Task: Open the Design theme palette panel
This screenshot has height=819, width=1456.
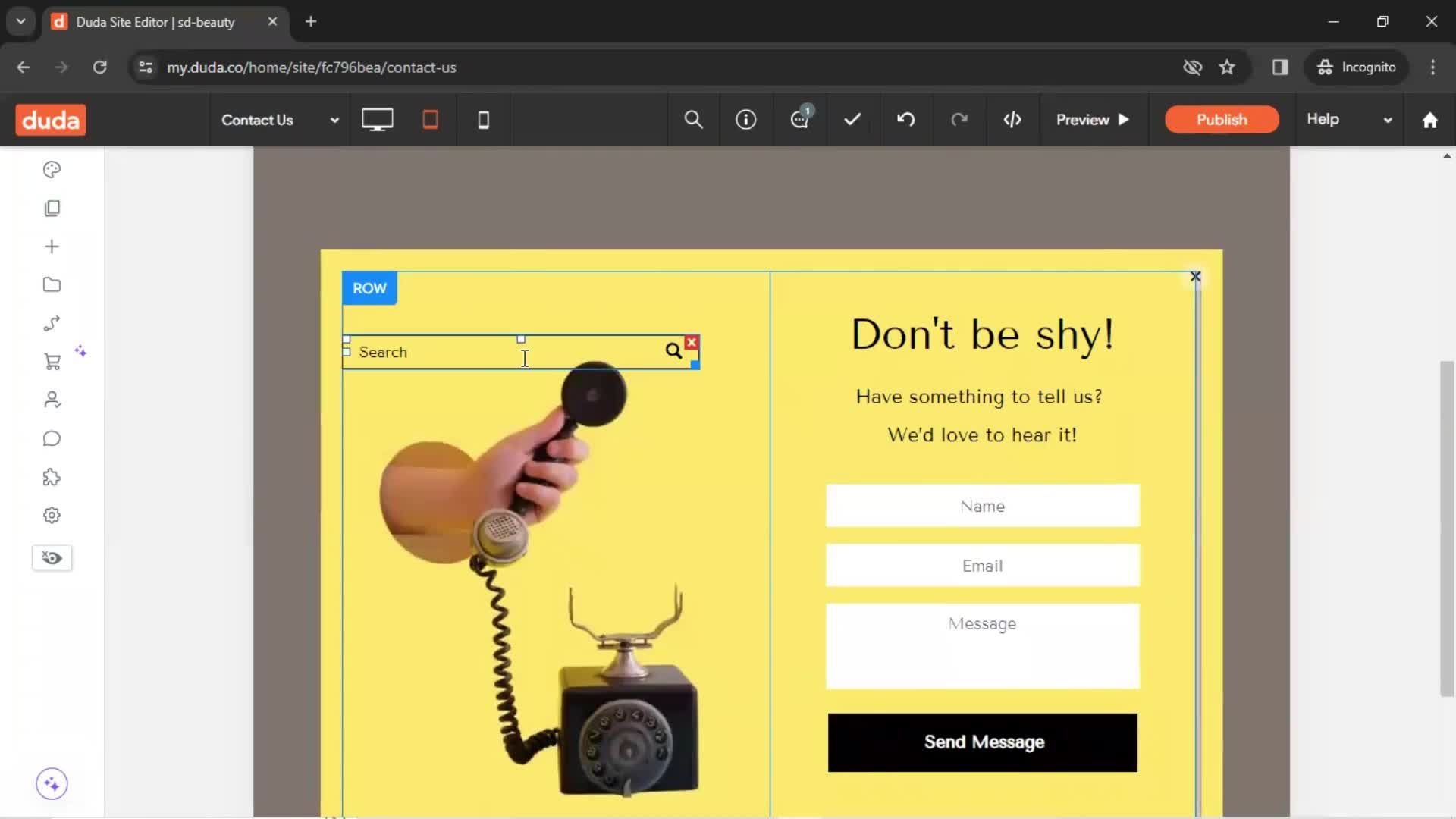Action: (x=52, y=170)
